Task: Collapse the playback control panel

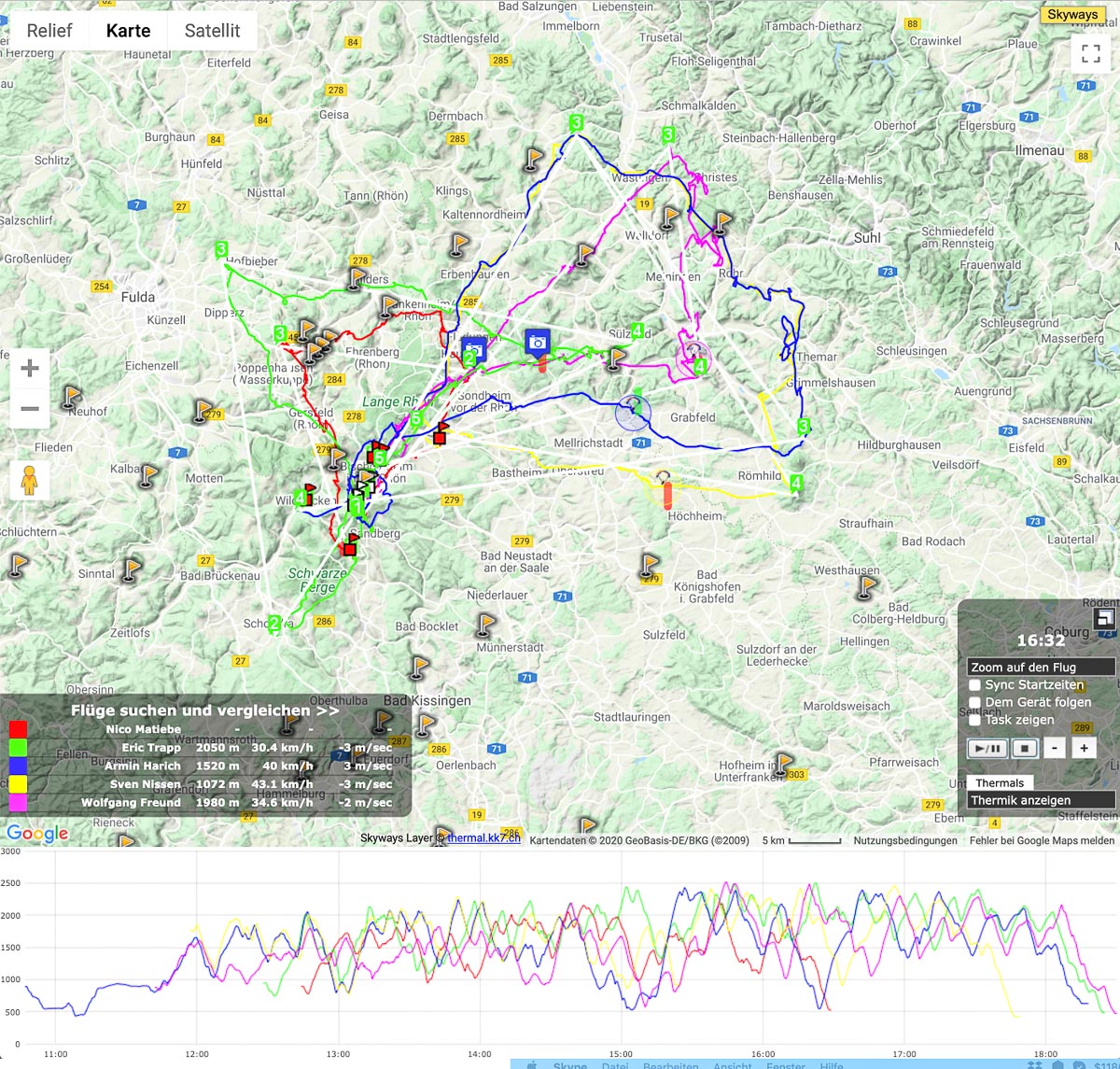Action: click(x=1104, y=618)
